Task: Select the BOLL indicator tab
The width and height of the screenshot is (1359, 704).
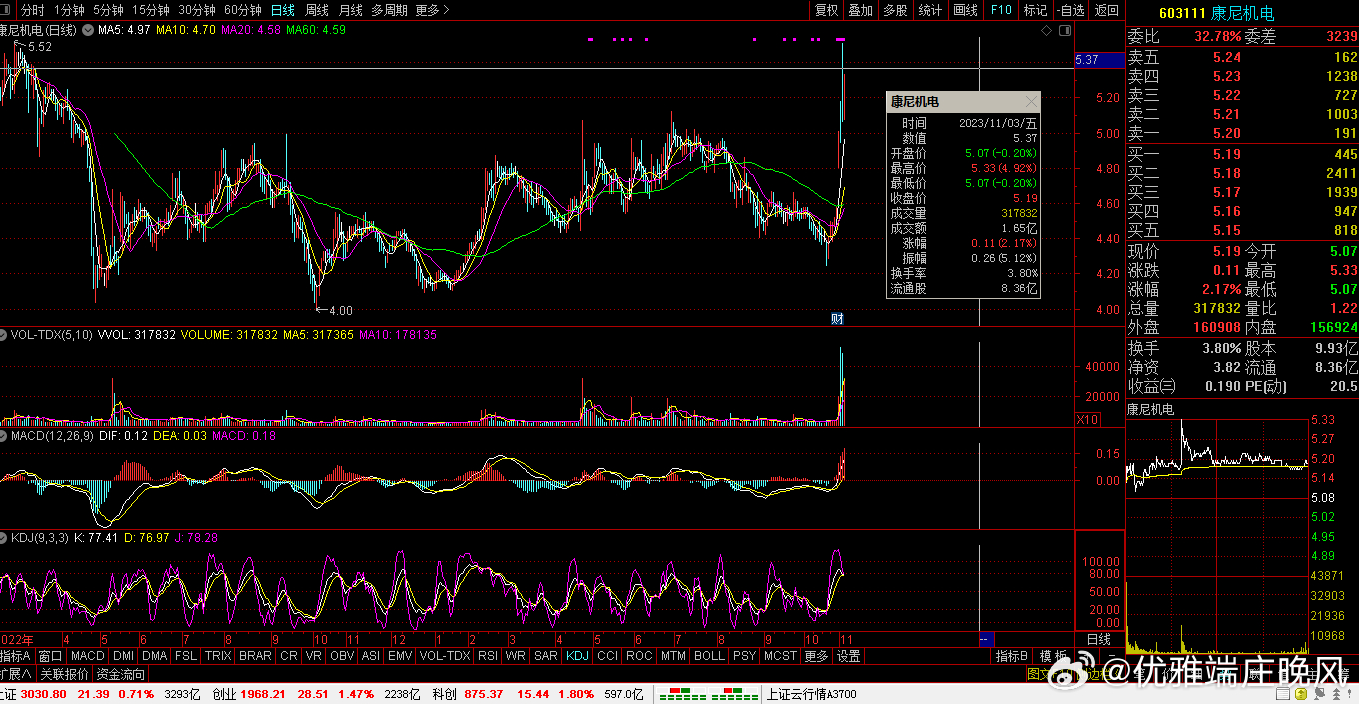Action: 709,656
